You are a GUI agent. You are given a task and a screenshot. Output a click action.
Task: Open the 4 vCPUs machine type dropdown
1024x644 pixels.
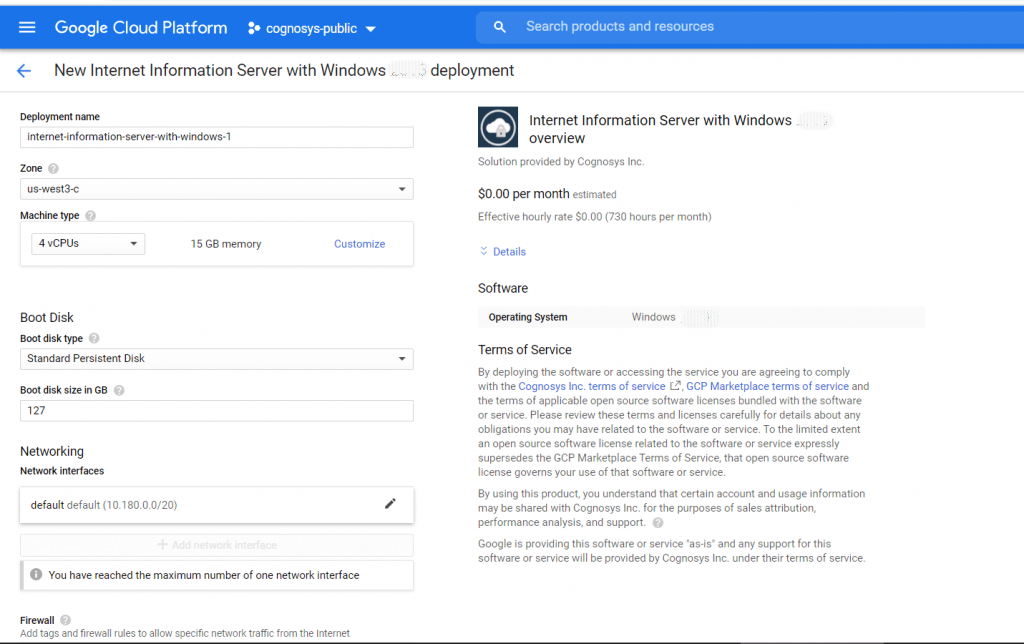point(87,244)
